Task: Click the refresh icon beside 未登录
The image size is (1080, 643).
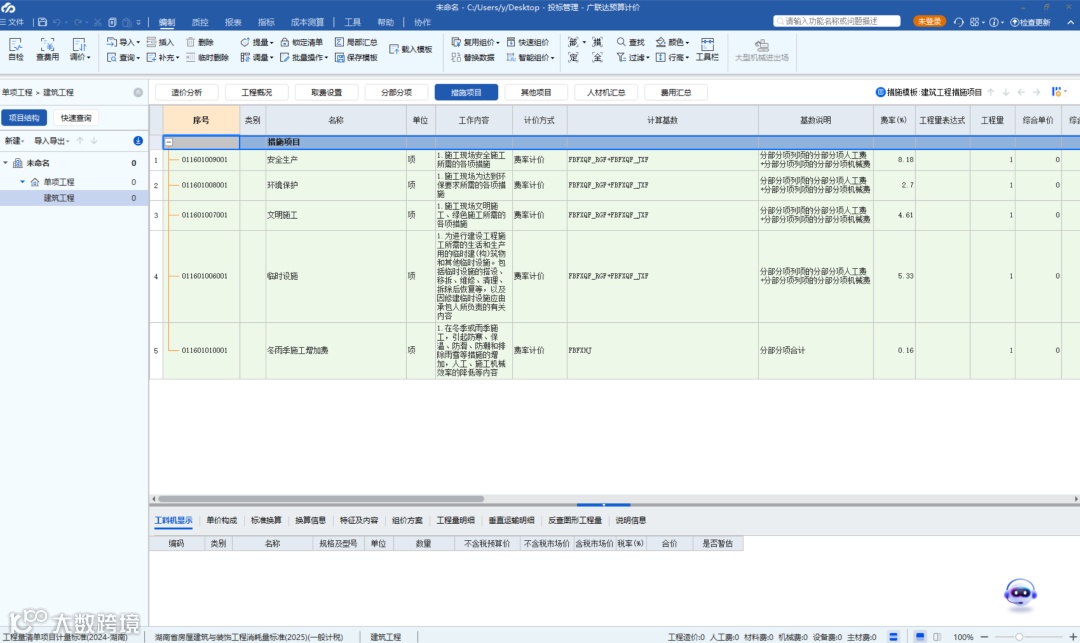Action: coord(958,22)
